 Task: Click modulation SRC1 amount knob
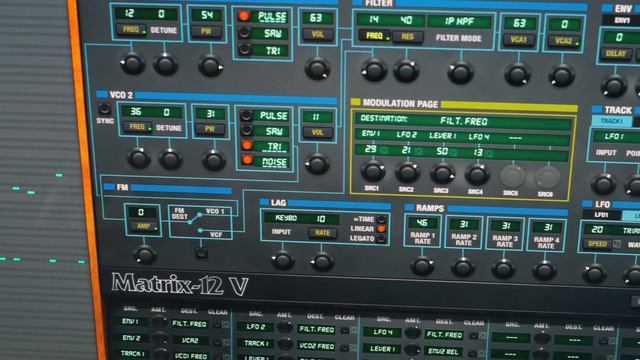point(373,171)
